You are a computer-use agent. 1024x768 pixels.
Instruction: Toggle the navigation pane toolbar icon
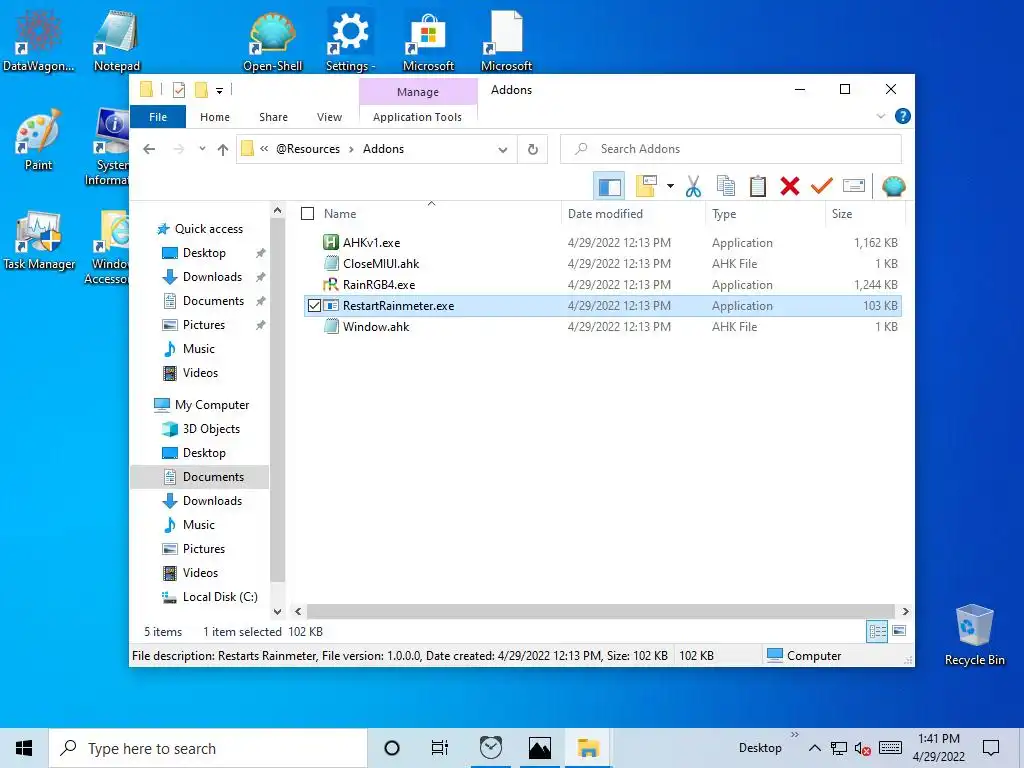pyautogui.click(x=609, y=187)
